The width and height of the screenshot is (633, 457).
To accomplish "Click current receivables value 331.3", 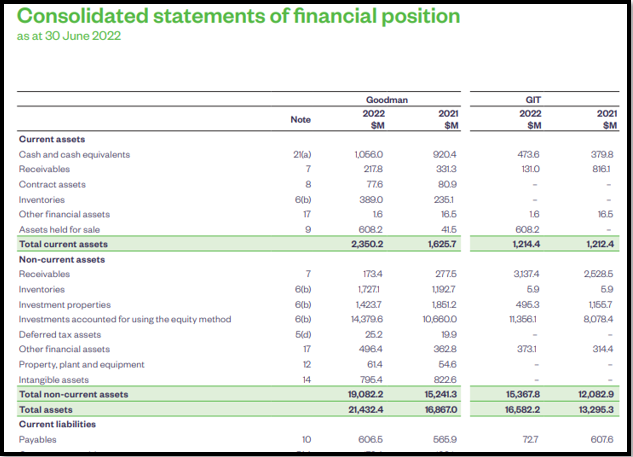I will coord(446,169).
